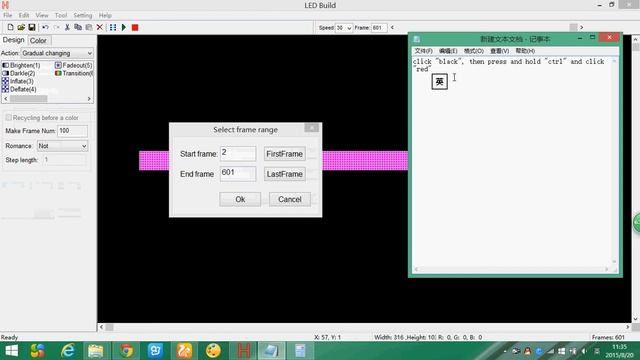
Task: Start playback with the green play icon
Action: pyautogui.click(x=124, y=27)
